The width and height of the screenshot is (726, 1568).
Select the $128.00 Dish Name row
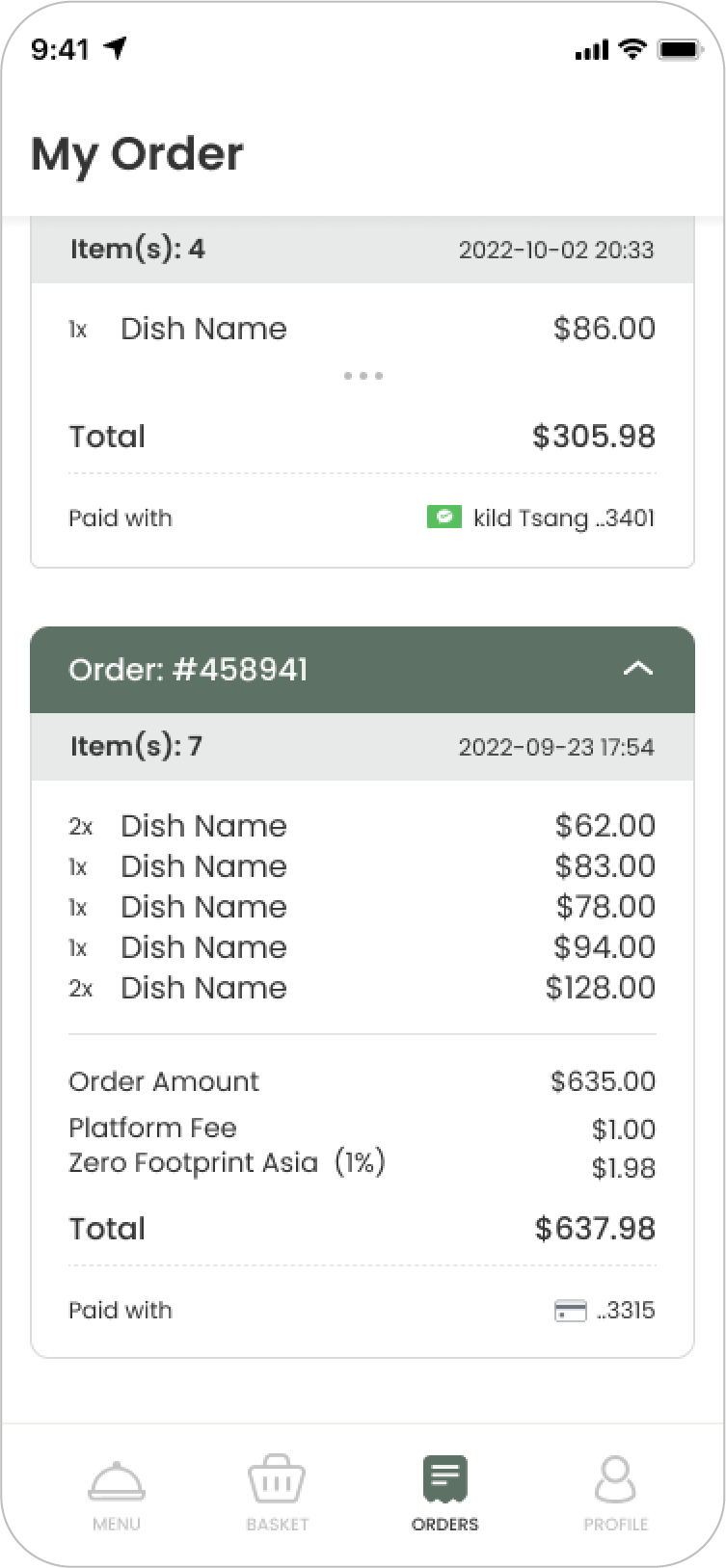(362, 988)
